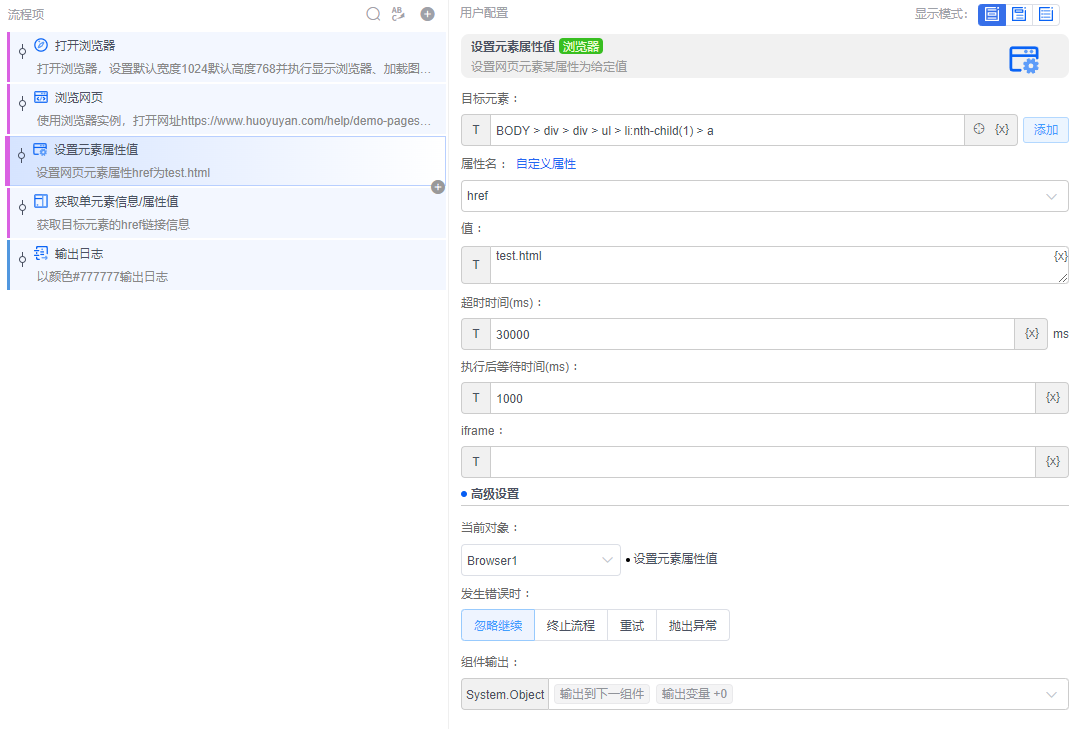
Task: Click the search icon in the 流程项 header
Action: point(373,14)
